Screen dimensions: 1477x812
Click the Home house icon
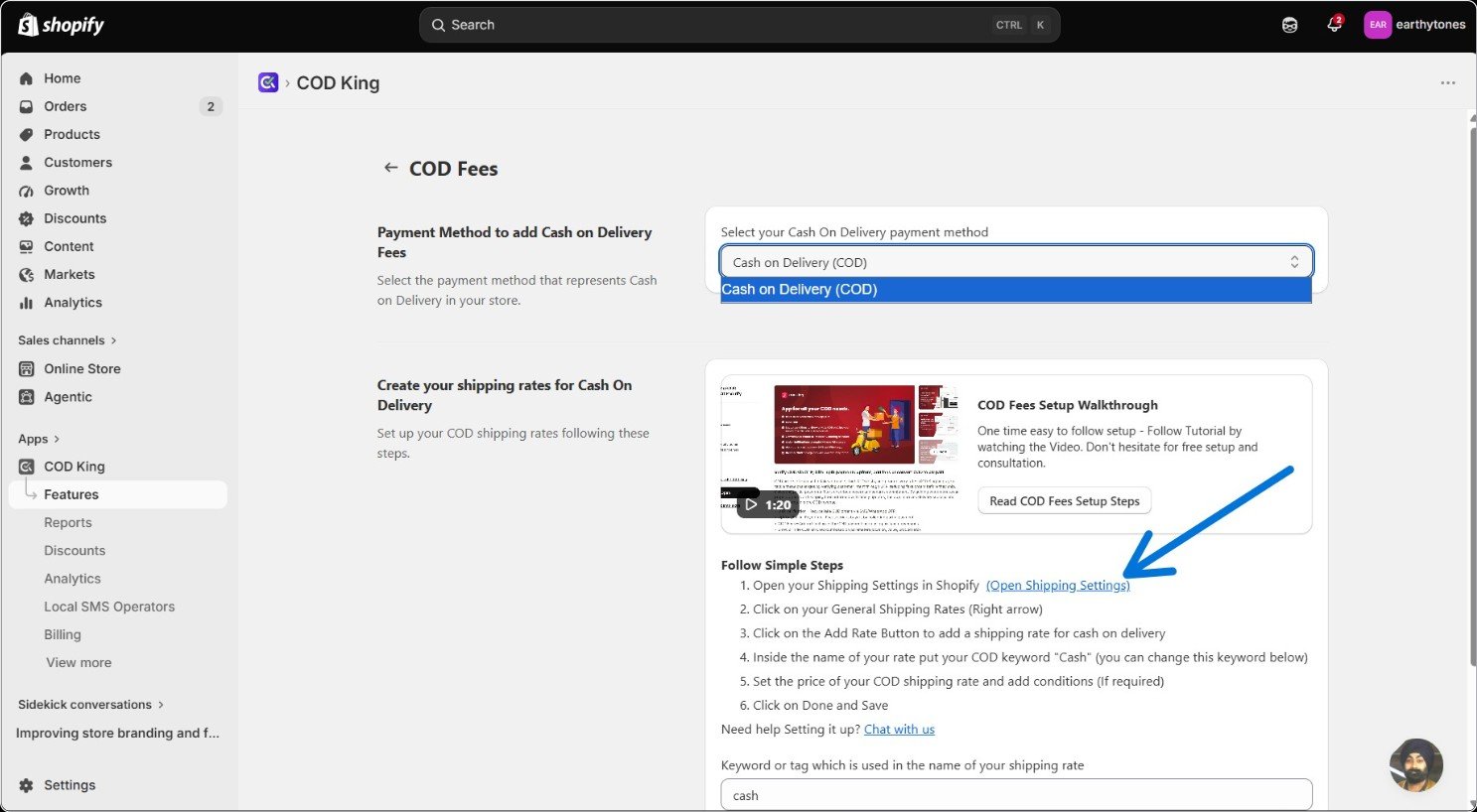point(27,78)
